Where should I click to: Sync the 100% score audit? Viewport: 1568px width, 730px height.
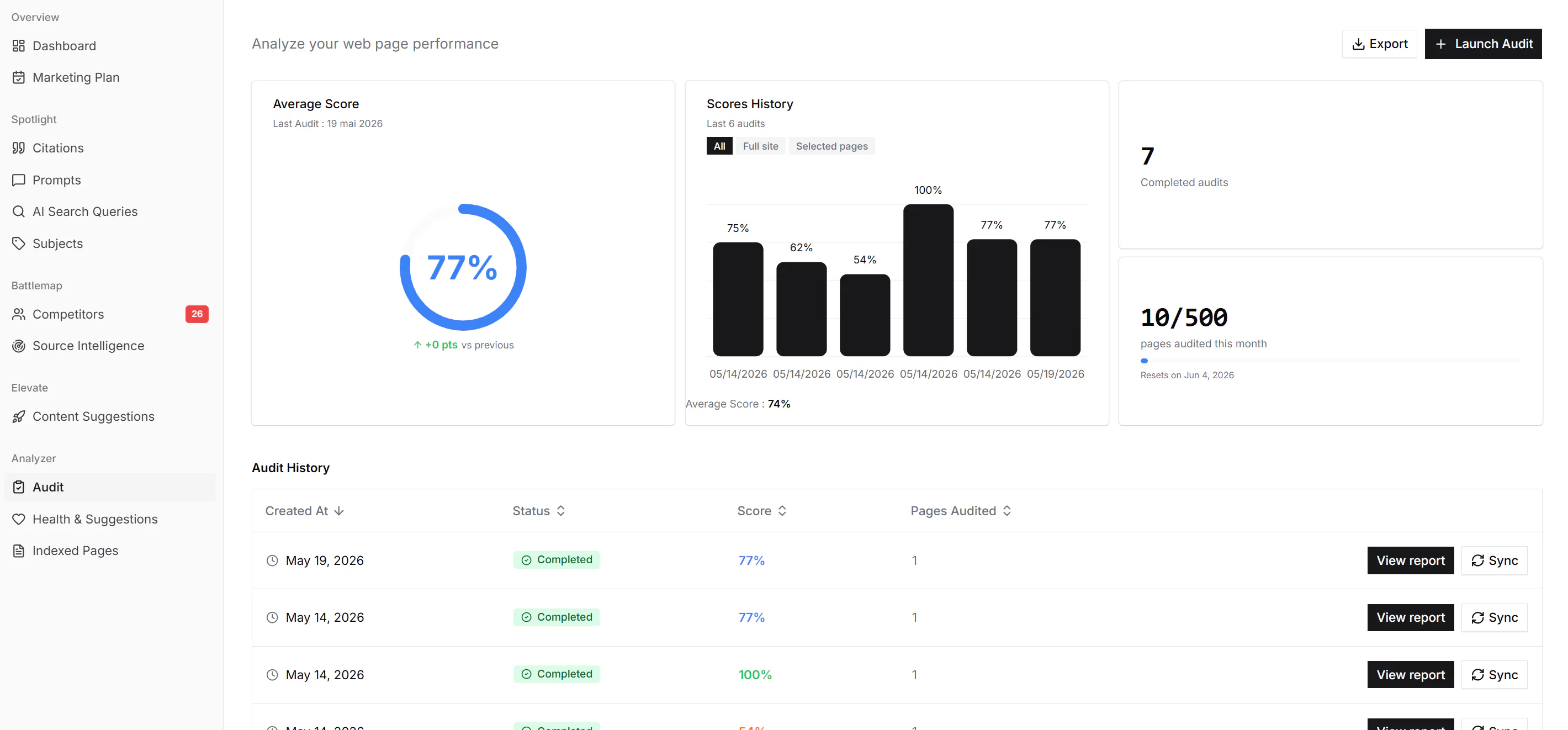coord(1495,675)
